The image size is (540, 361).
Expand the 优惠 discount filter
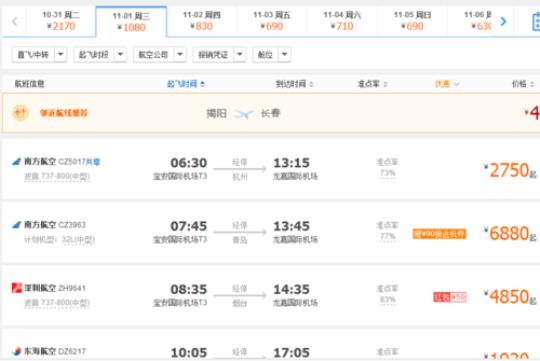[x=447, y=84]
